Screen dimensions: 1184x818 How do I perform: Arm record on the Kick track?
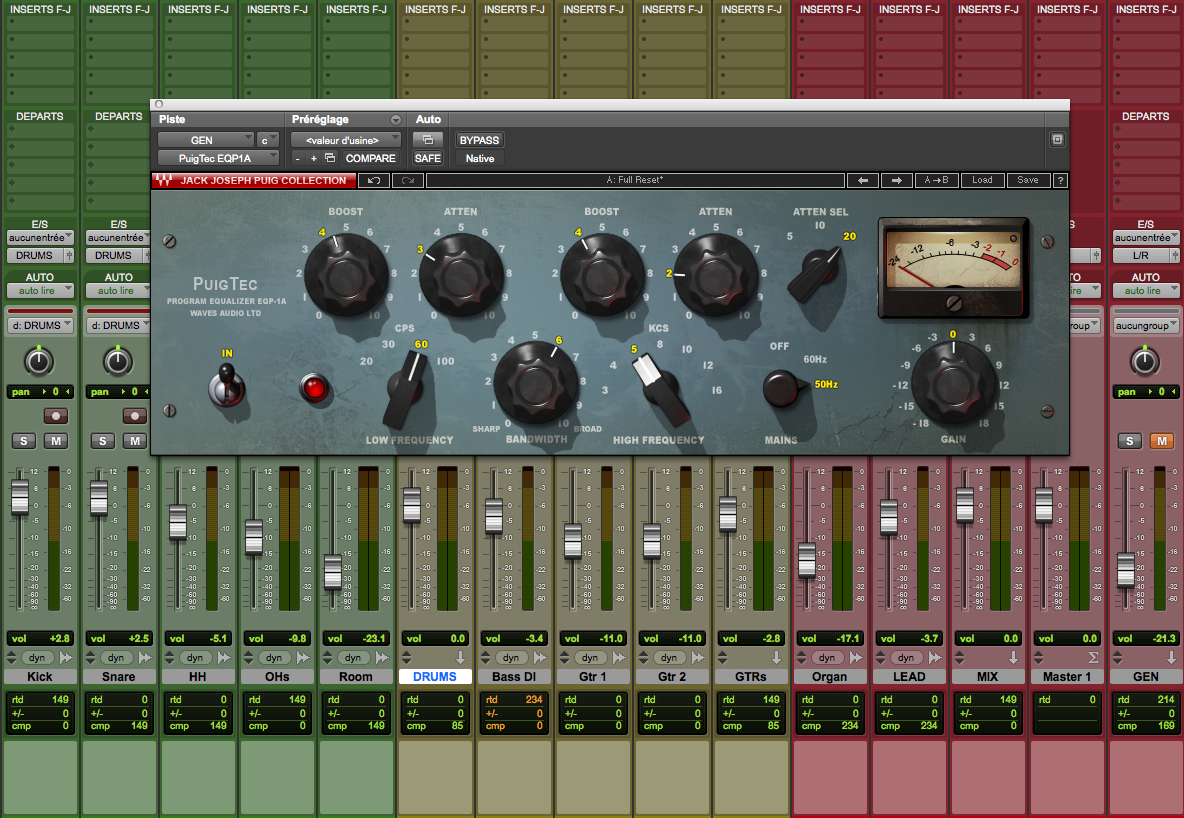coord(56,415)
